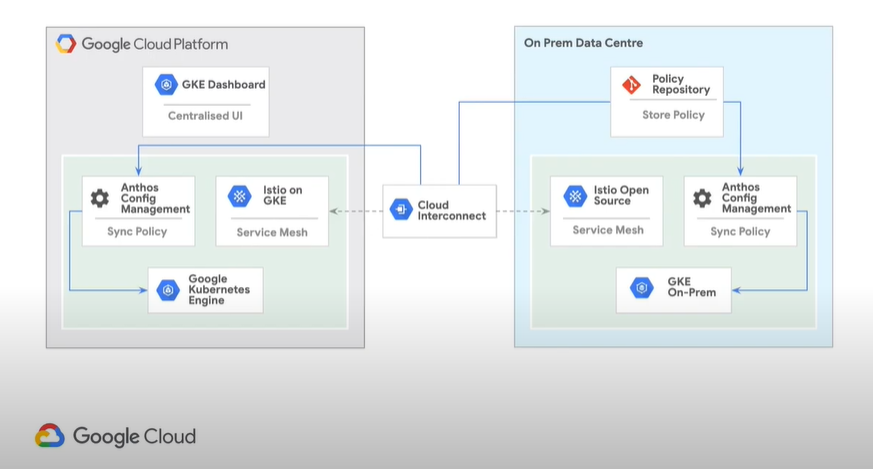Click the "Store Policy" text

673,115
